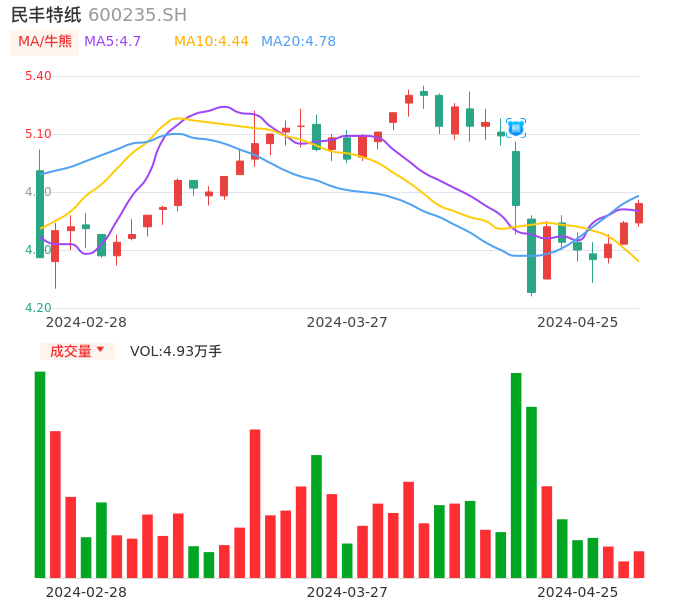Click the 4.20 price axis label
This screenshot has width=686, height=606.
click(37, 308)
